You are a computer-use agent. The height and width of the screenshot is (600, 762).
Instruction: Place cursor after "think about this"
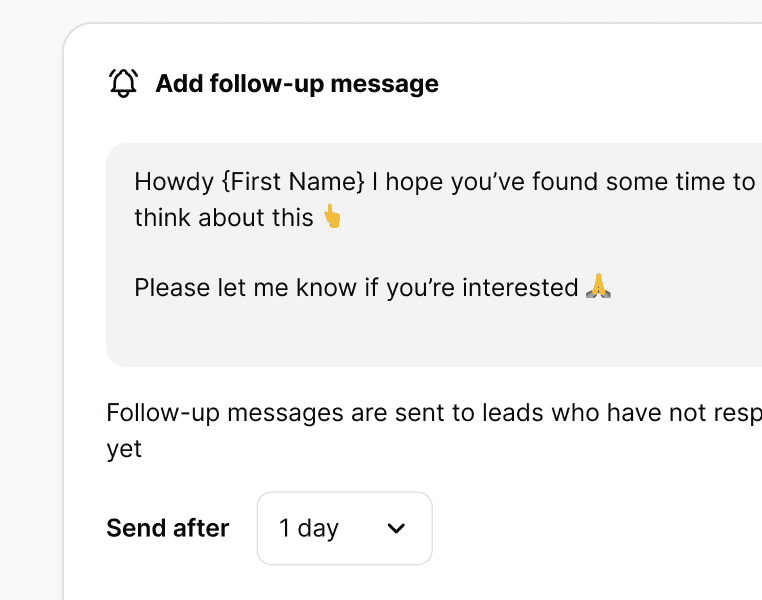(316, 216)
